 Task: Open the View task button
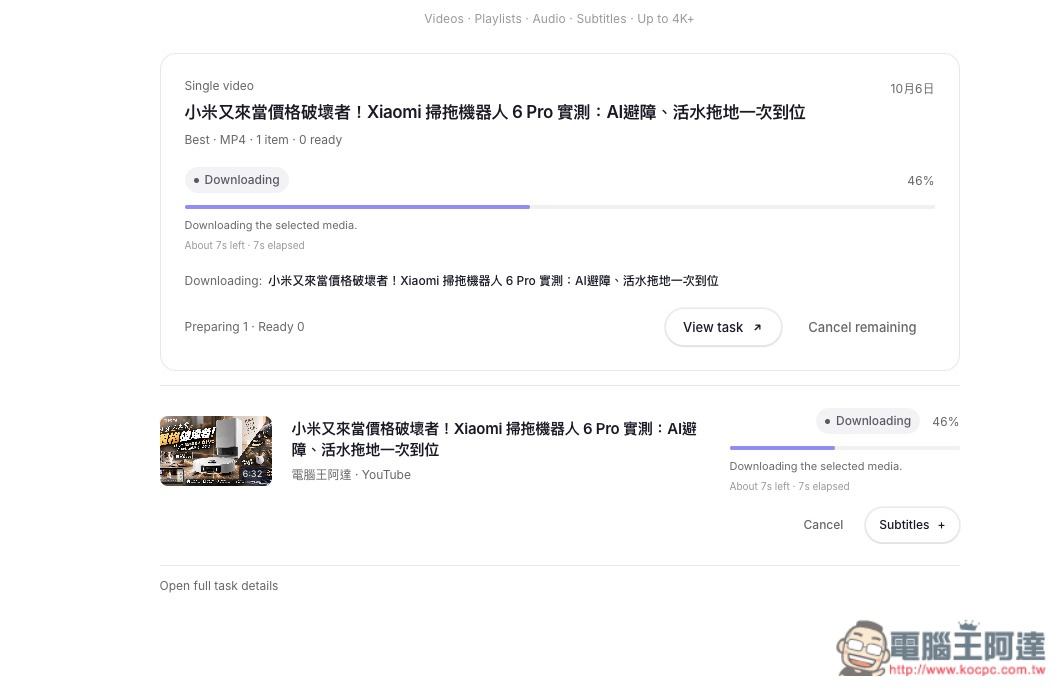(x=723, y=327)
